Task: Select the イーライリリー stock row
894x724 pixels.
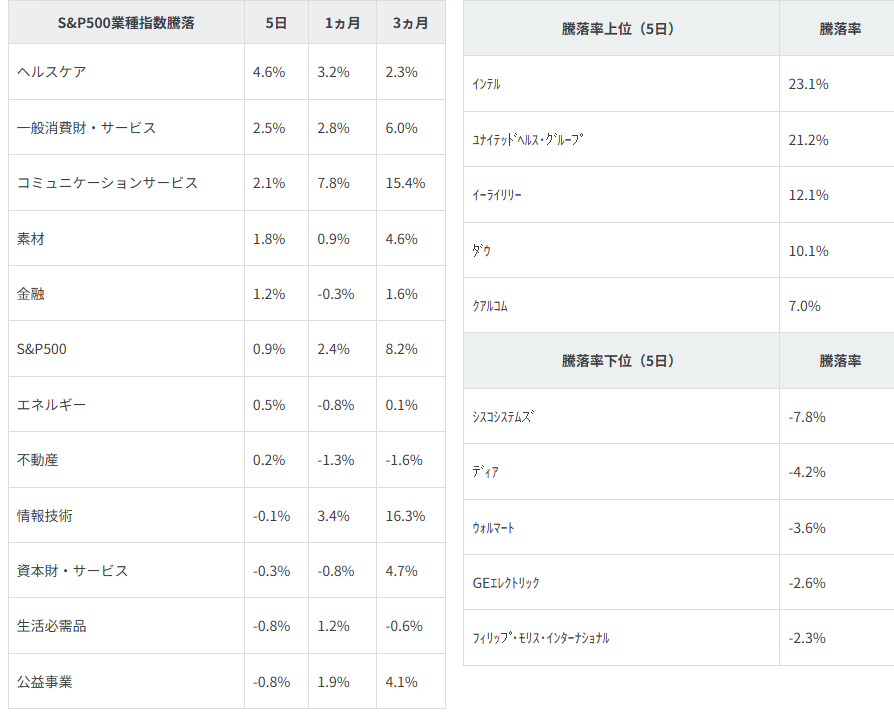Action: (x=497, y=195)
